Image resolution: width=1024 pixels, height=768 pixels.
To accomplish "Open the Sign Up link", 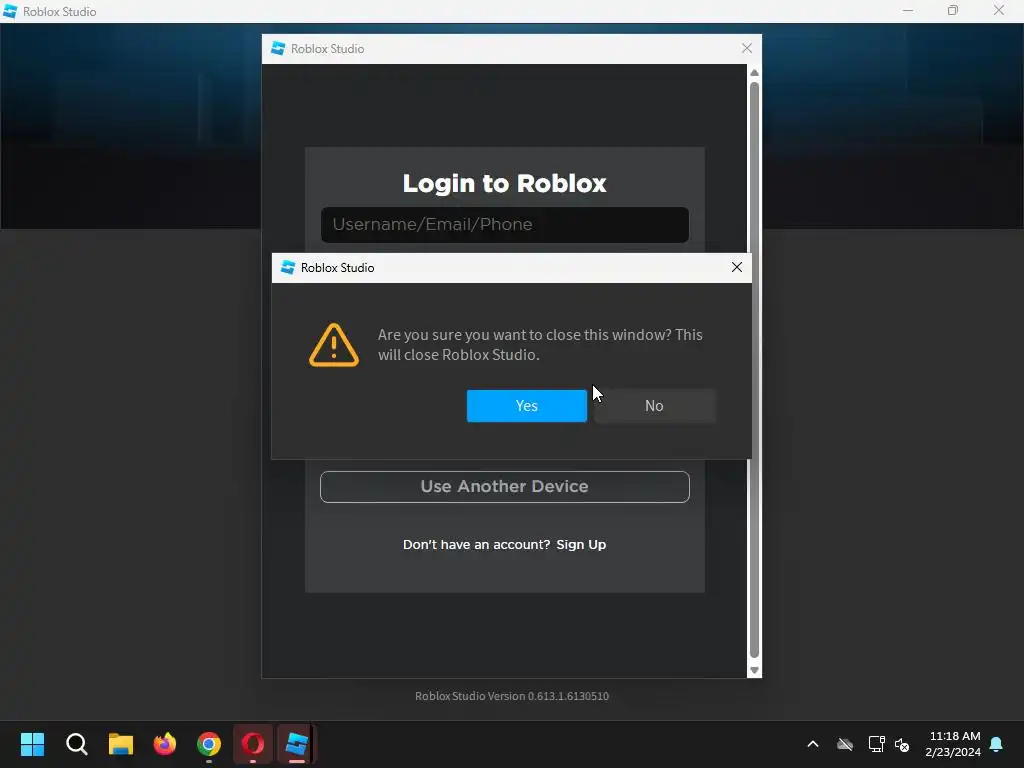I will pyautogui.click(x=581, y=545).
